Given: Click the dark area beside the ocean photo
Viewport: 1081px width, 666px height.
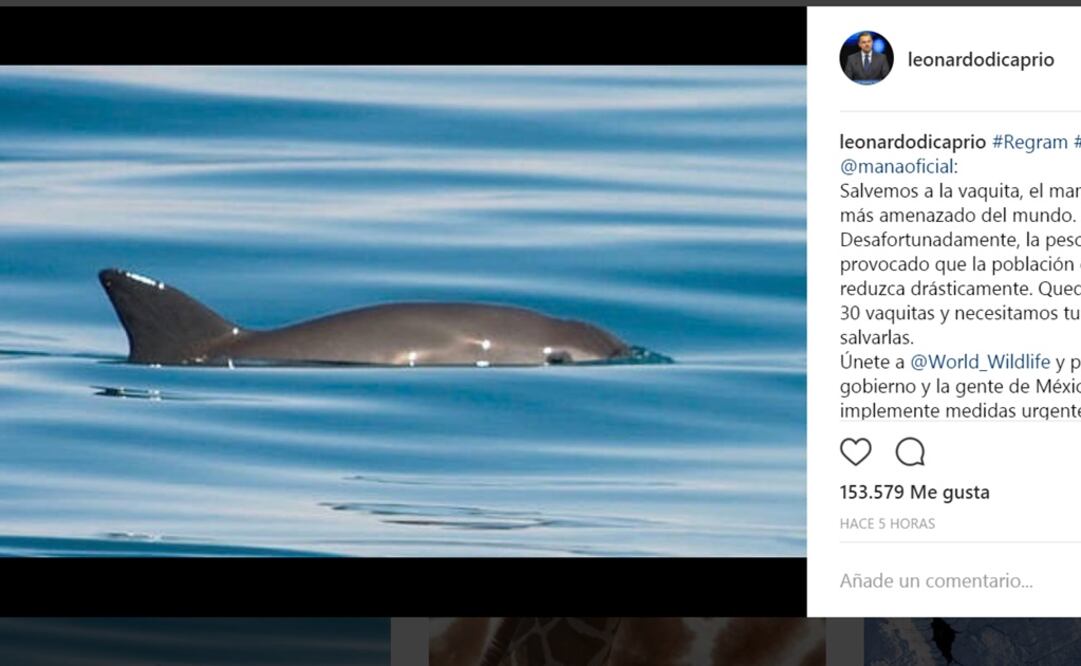Looking at the screenshot, I should pyautogui.click(x=400, y=30).
